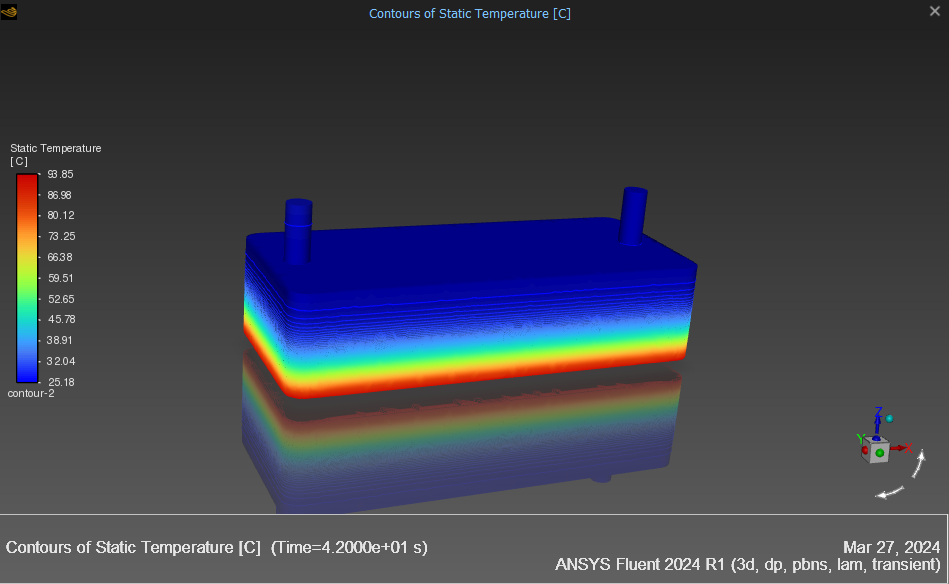Screen dimensions: 949x584
Task: Click the red top of the colormap bar
Action: click(27, 180)
